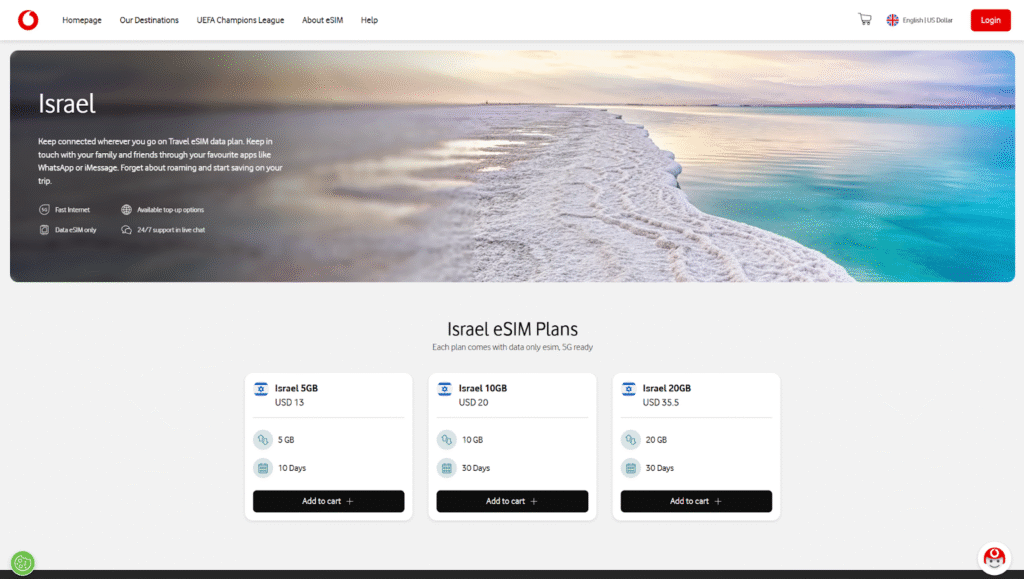
Task: Click the UK flag icon in the header
Action: coord(892,19)
